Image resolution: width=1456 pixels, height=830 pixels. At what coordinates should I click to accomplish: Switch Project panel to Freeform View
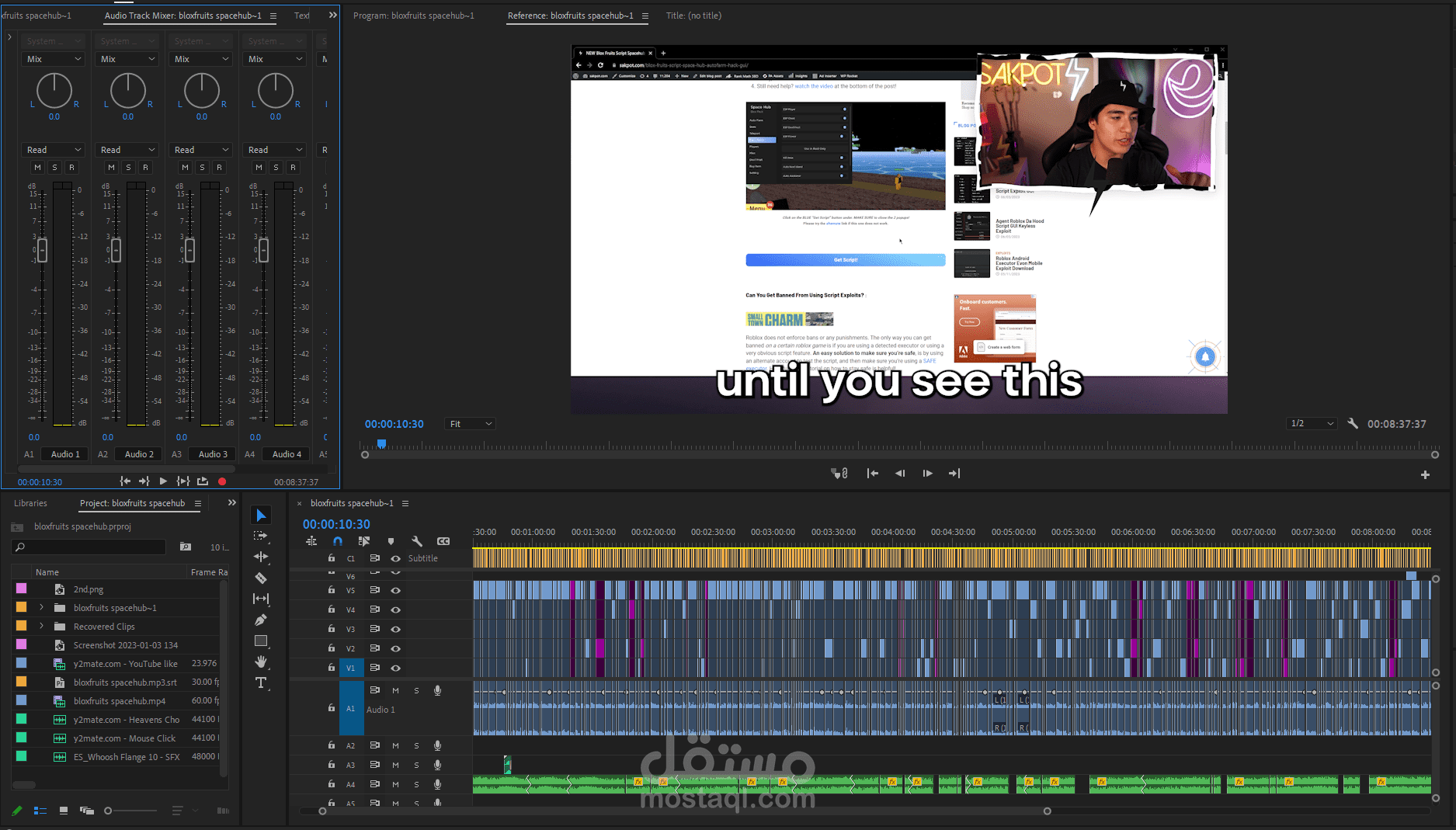[x=87, y=811]
